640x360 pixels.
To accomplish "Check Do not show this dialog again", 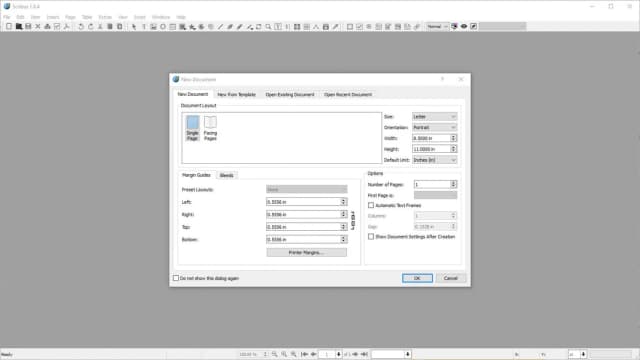I will click(x=176, y=278).
